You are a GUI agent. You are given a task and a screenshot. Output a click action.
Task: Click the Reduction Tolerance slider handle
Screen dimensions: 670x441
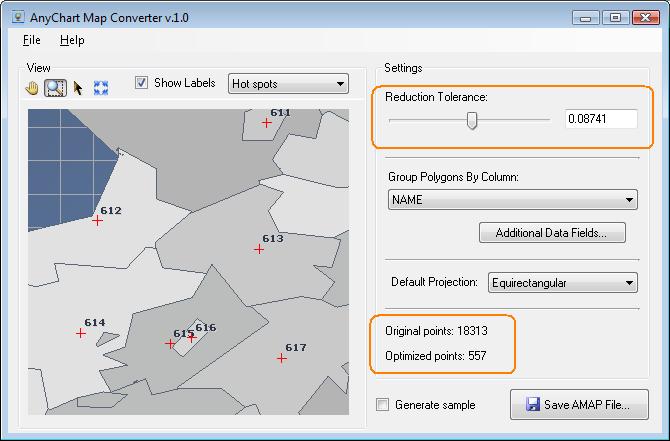(x=472, y=120)
